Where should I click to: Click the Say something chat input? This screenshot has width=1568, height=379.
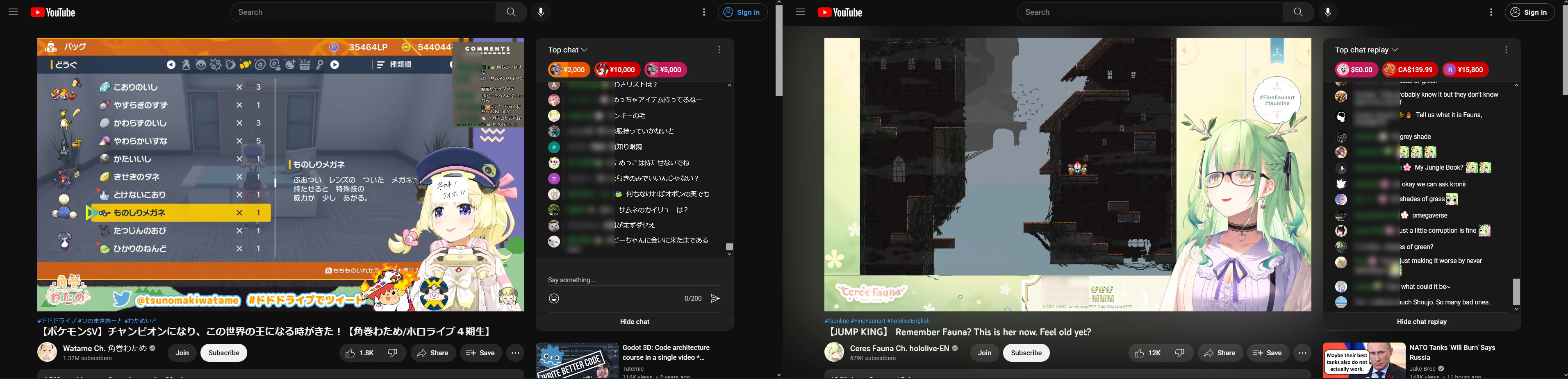click(x=634, y=280)
